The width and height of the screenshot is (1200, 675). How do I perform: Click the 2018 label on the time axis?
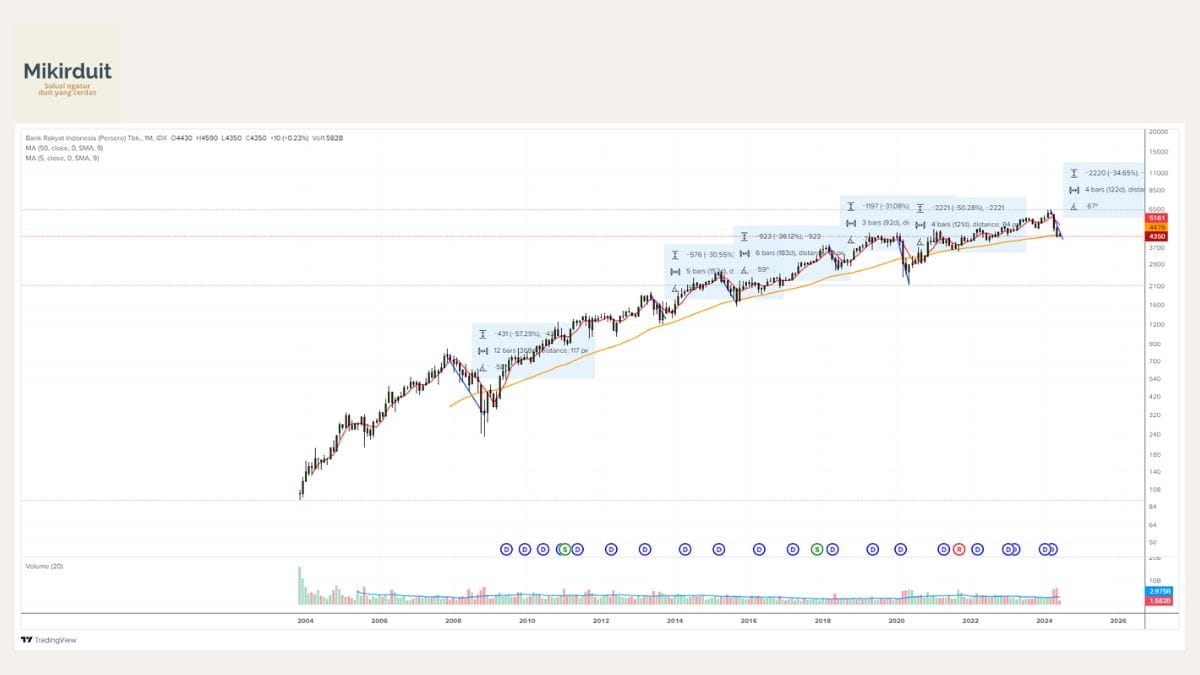coord(822,621)
